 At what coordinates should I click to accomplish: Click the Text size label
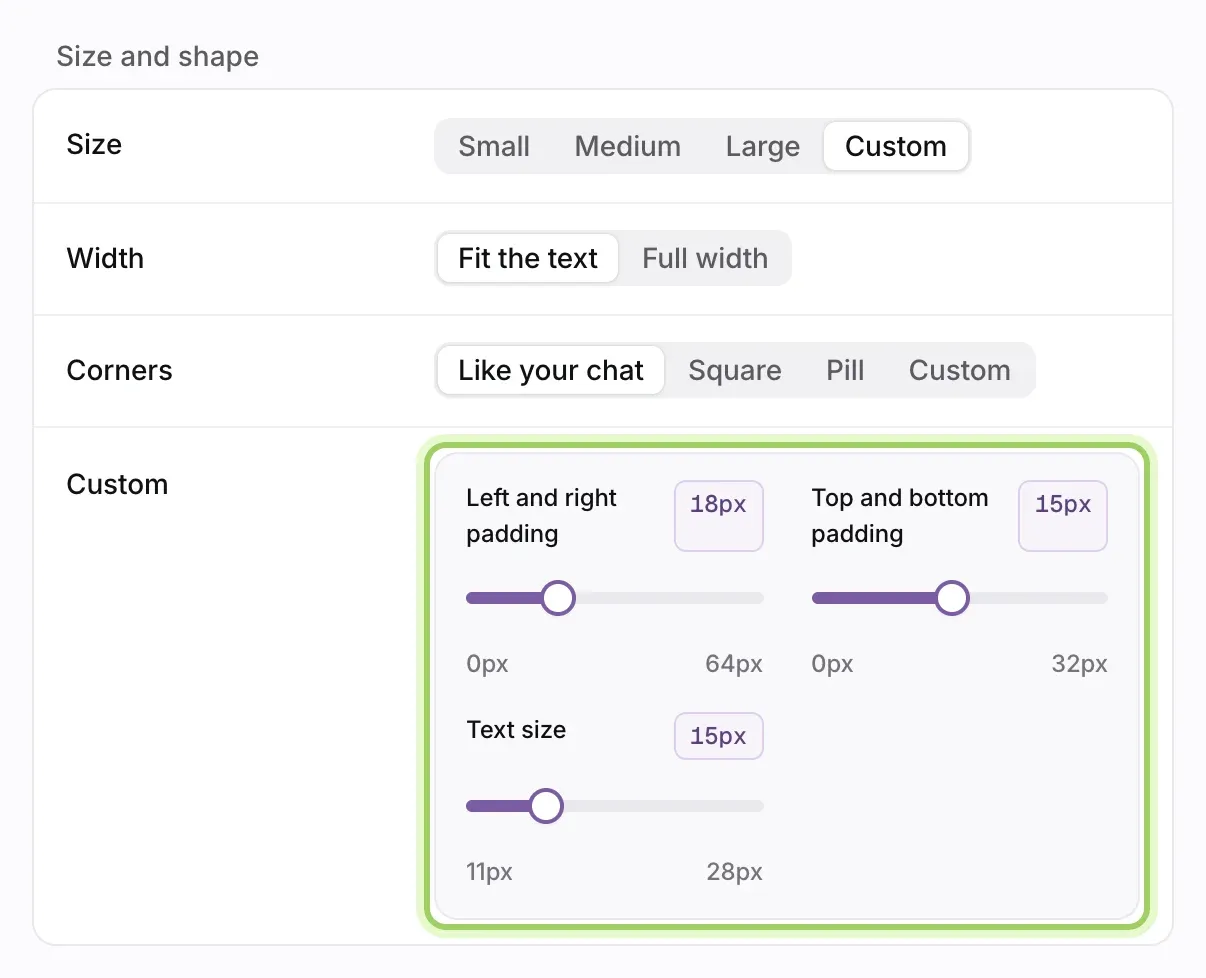(x=516, y=730)
